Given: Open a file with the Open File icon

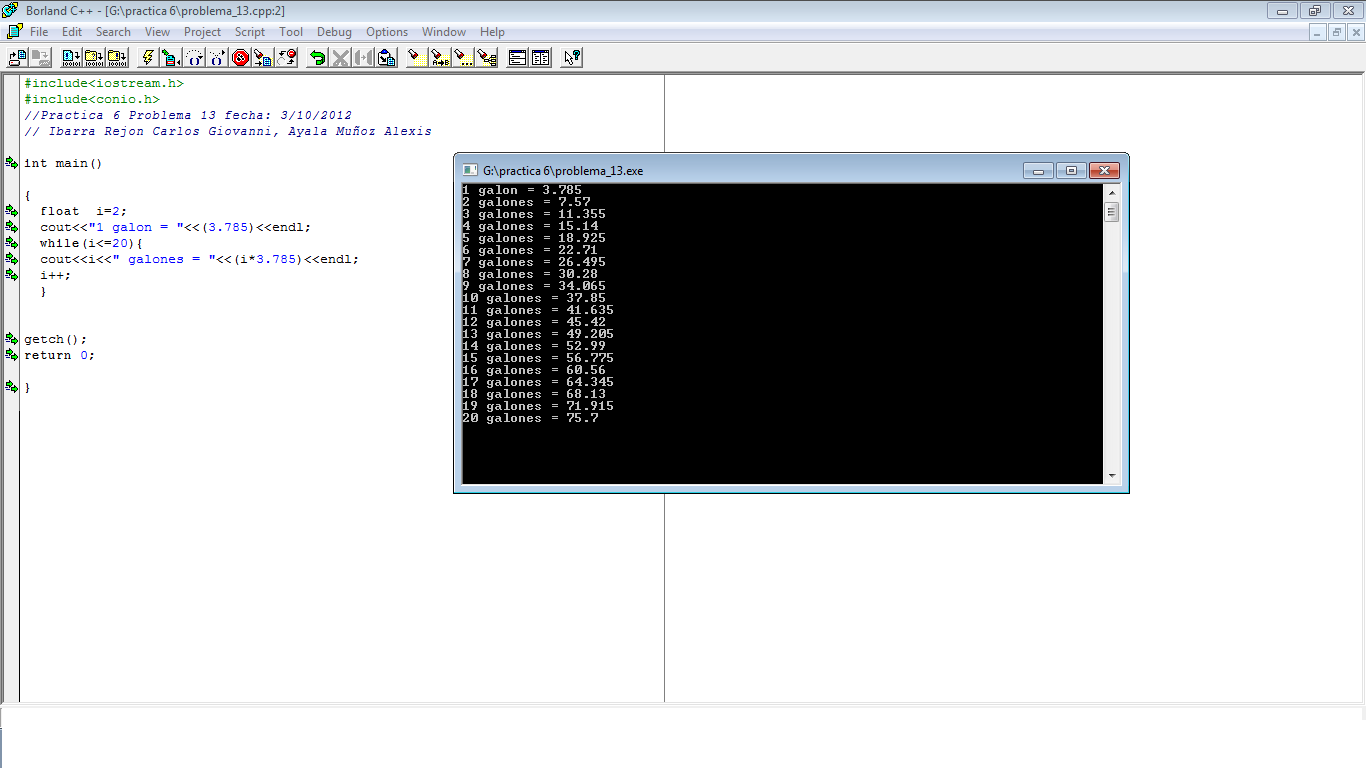Looking at the screenshot, I should 16,57.
